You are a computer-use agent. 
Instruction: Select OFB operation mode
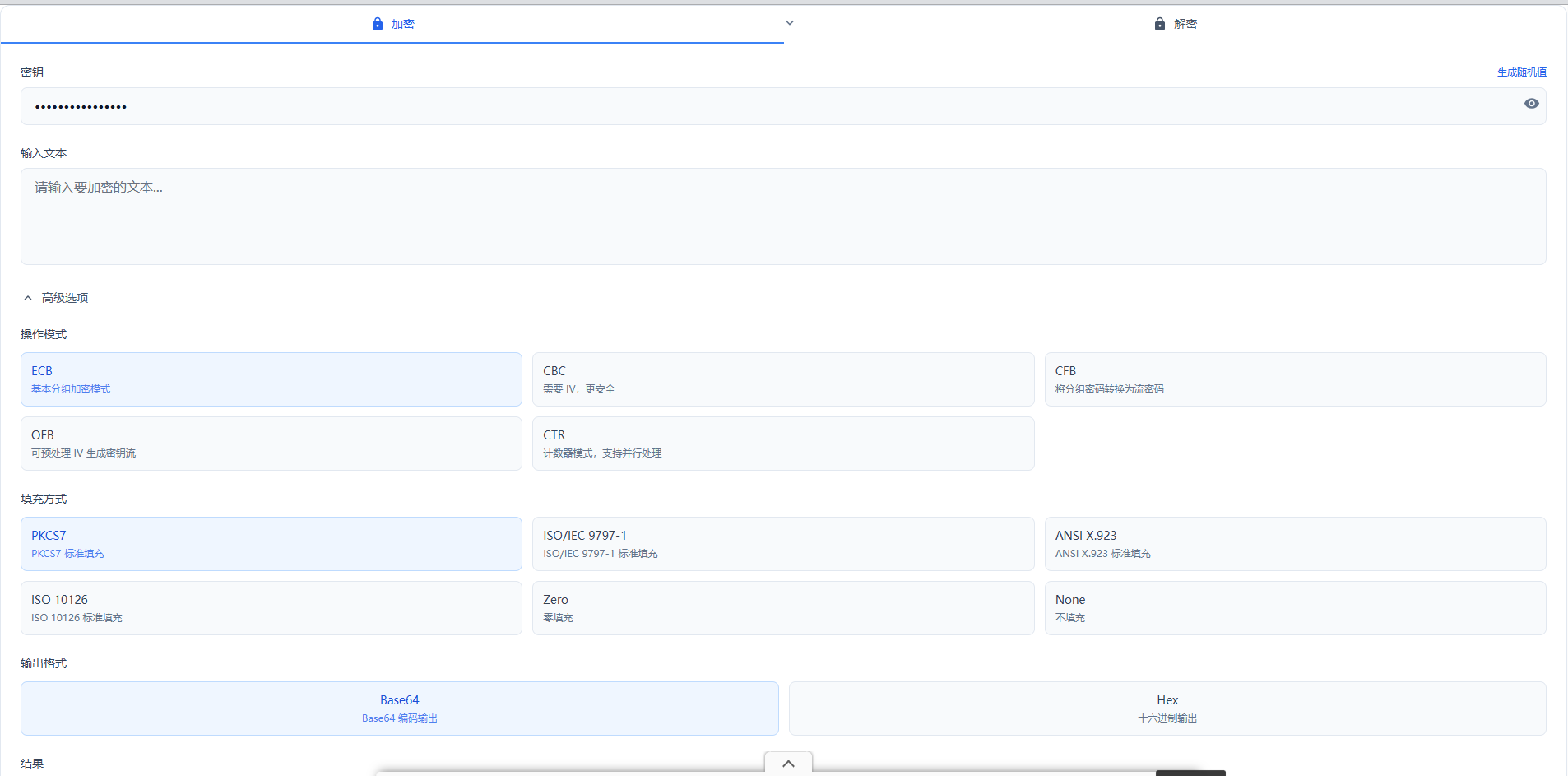[x=271, y=444]
